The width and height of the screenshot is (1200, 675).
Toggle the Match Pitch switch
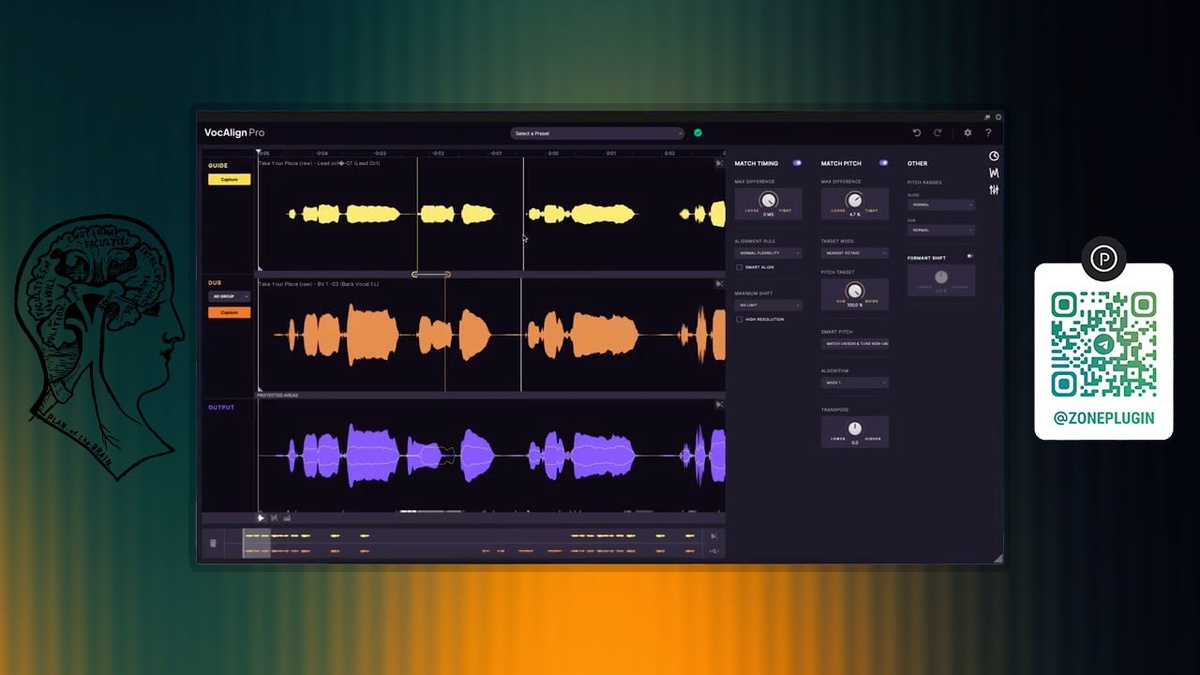883,163
